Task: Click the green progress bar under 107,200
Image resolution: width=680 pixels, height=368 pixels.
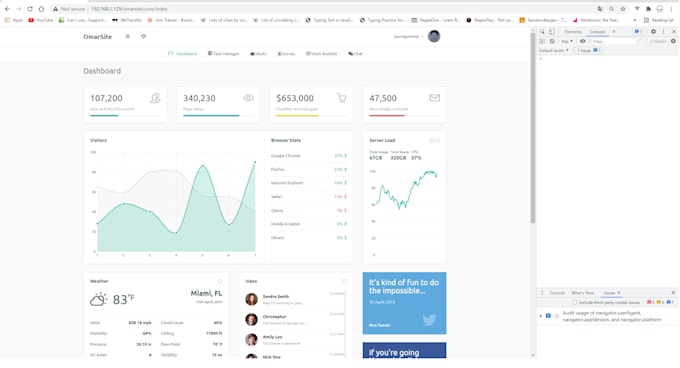Action: (x=104, y=116)
